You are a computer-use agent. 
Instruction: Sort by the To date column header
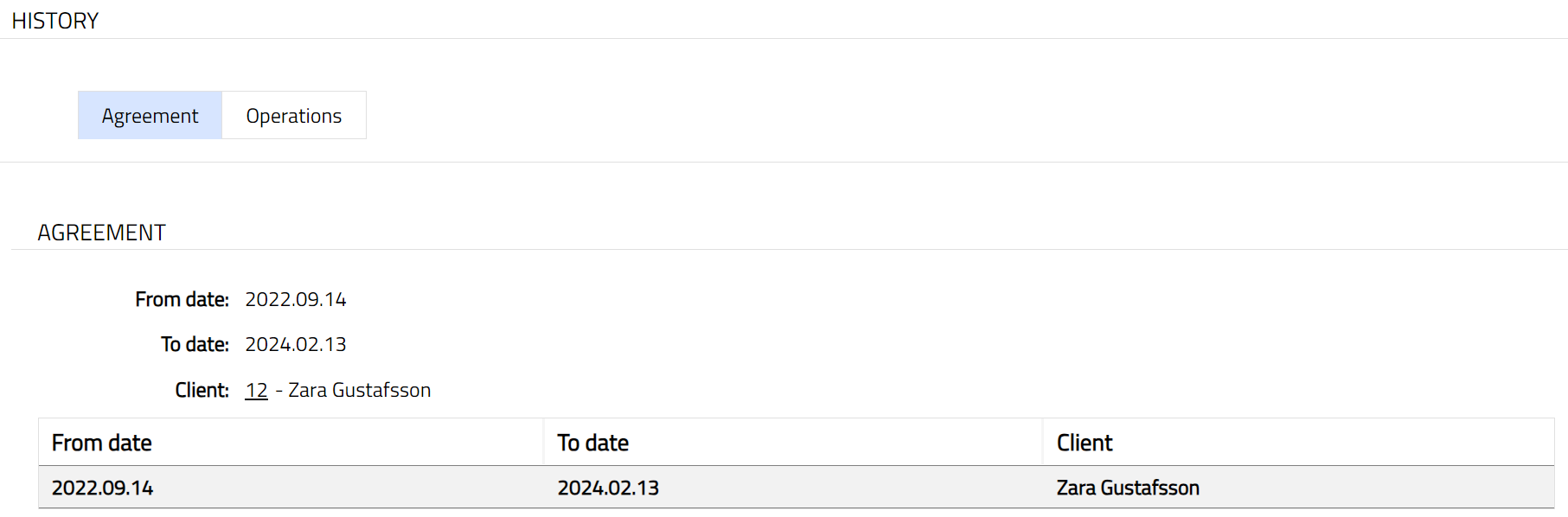tap(593, 444)
